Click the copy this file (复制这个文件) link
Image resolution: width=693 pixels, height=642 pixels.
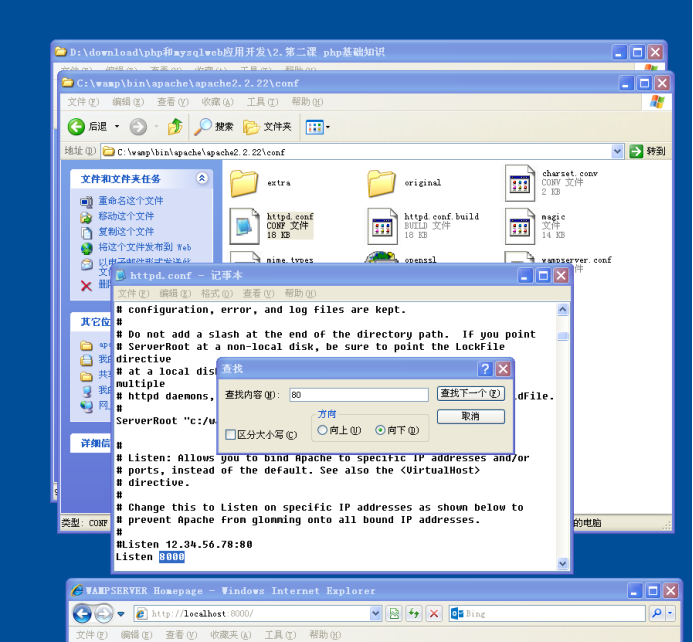coord(126,232)
